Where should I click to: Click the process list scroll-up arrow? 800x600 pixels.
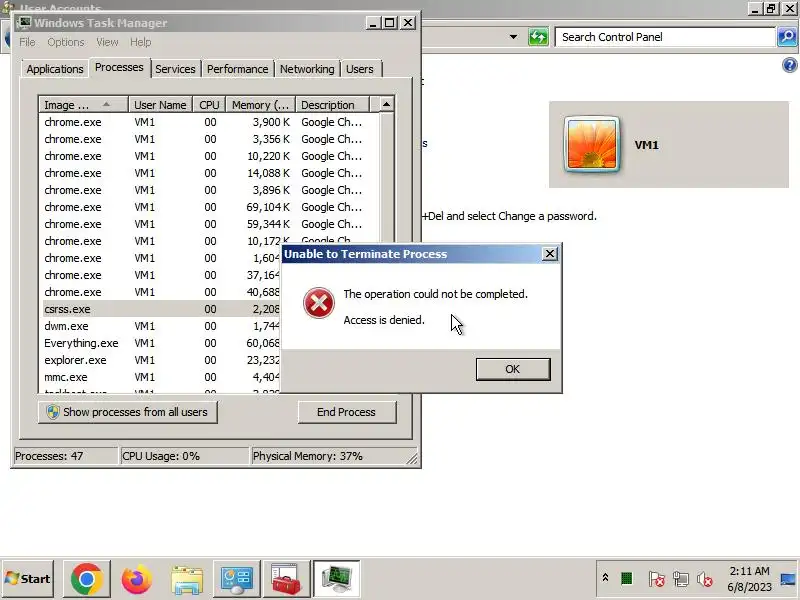pyautogui.click(x=386, y=105)
